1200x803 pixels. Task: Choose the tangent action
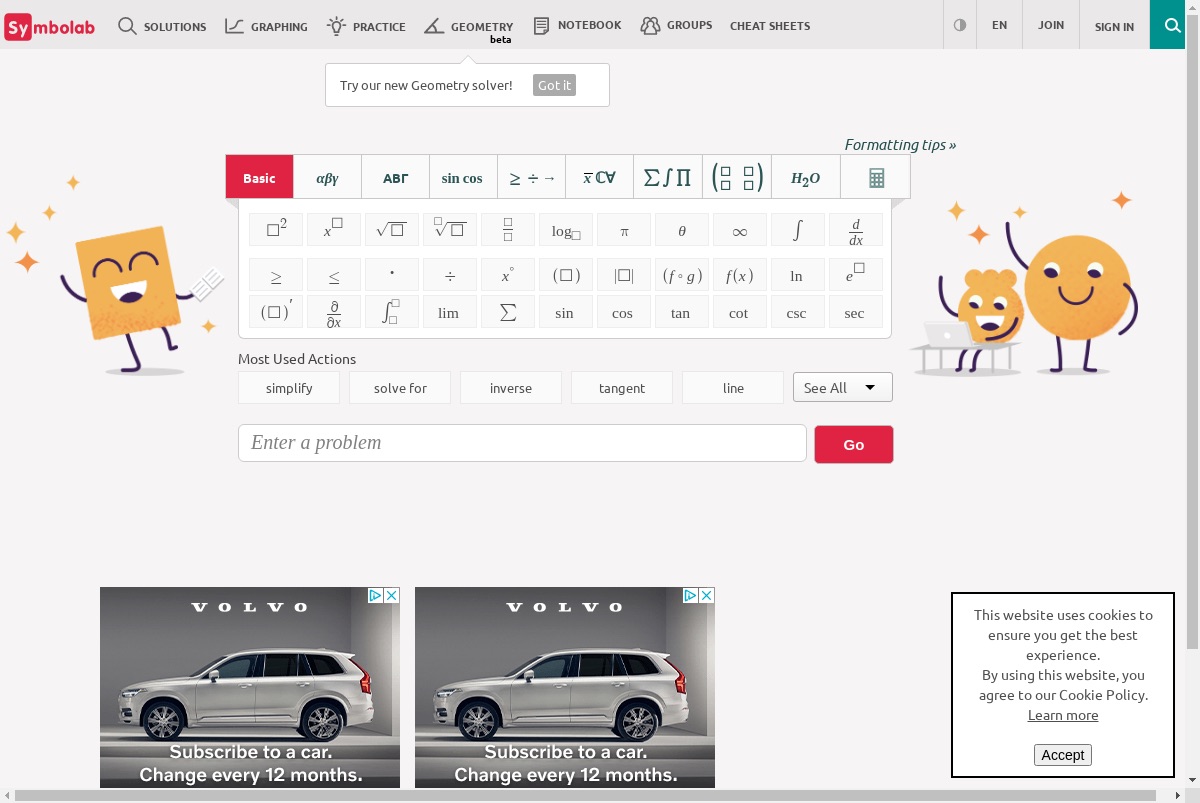622,387
